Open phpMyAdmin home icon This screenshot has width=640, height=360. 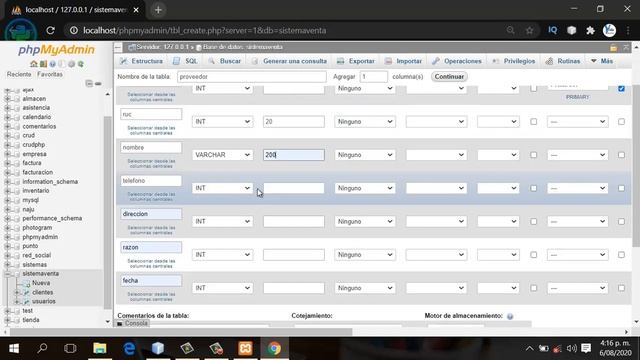coord(33,64)
